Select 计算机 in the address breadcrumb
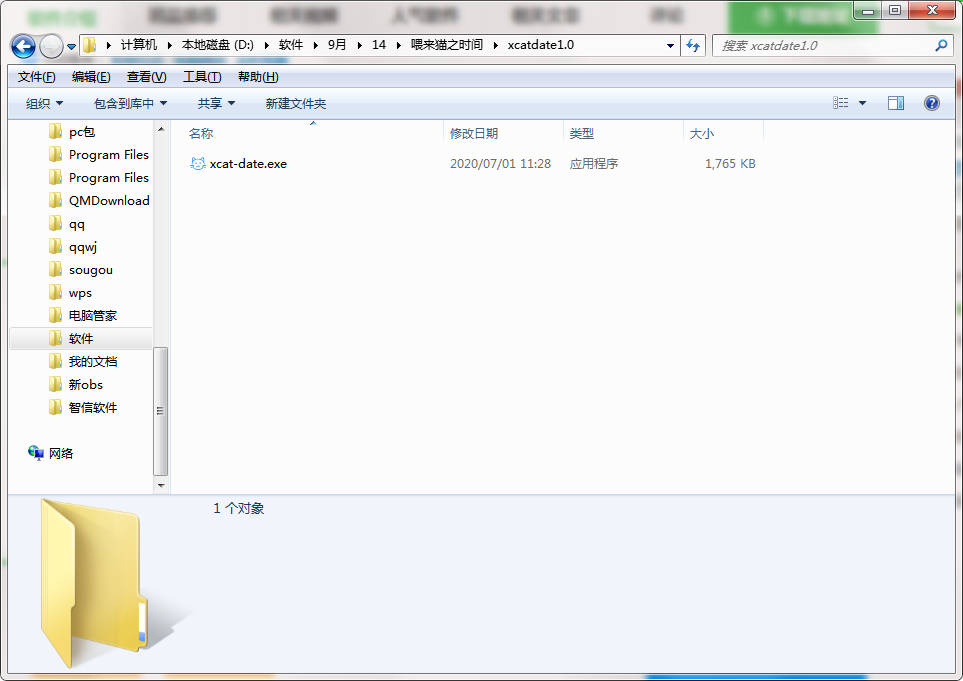 coord(139,45)
